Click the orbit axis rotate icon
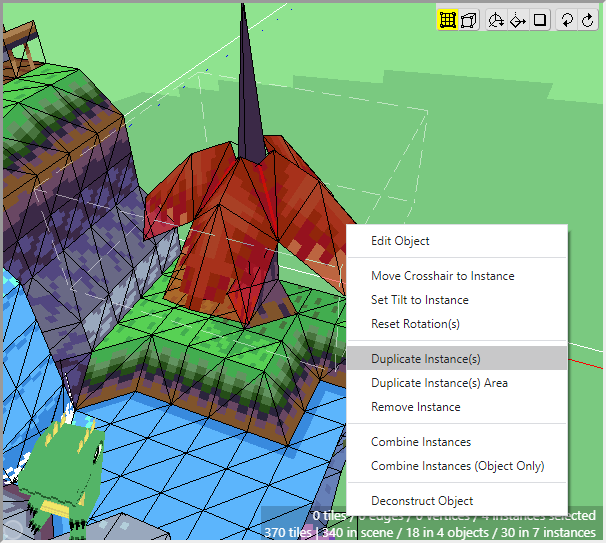 point(497,20)
